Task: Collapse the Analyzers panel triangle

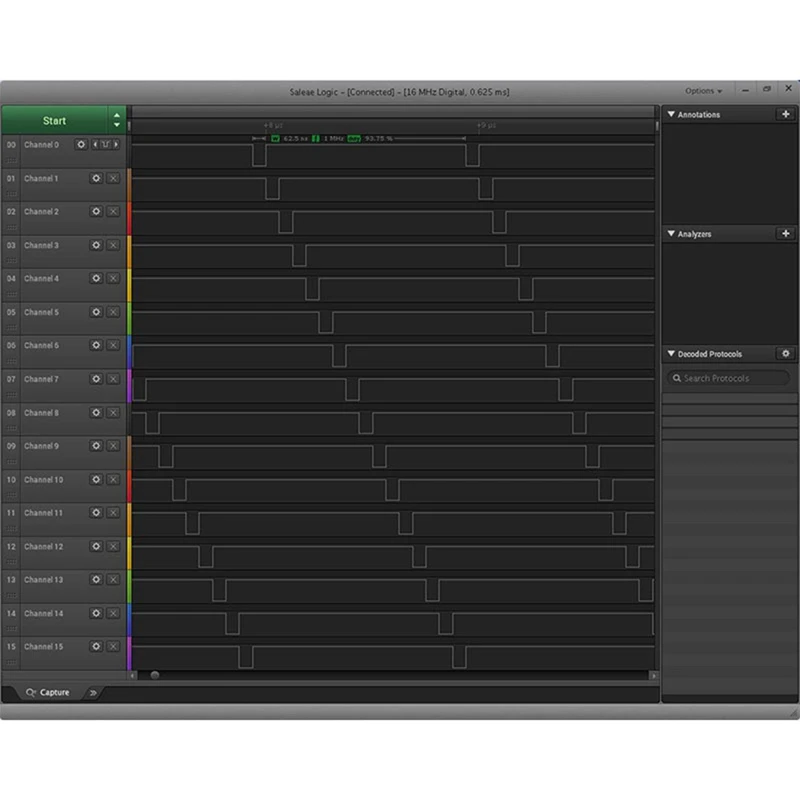Action: [x=671, y=234]
